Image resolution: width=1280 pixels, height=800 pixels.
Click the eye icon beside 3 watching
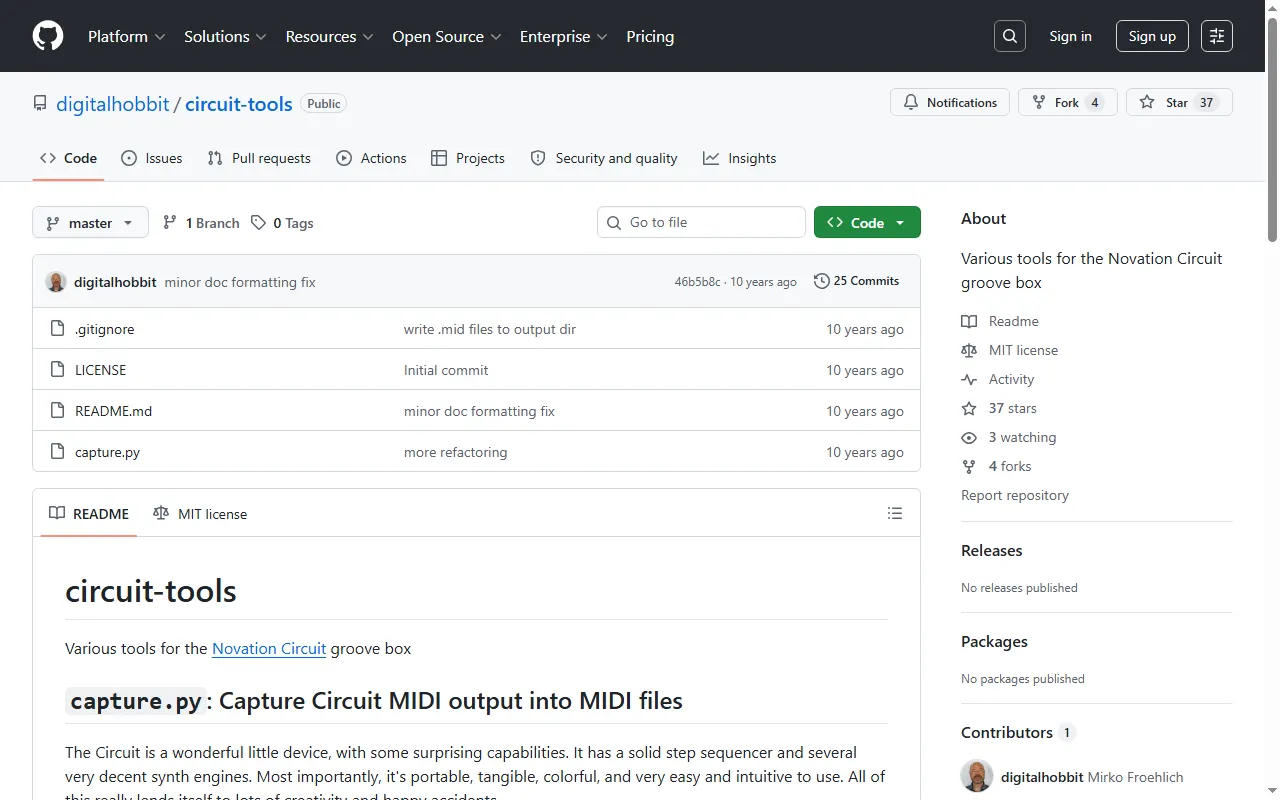point(969,437)
